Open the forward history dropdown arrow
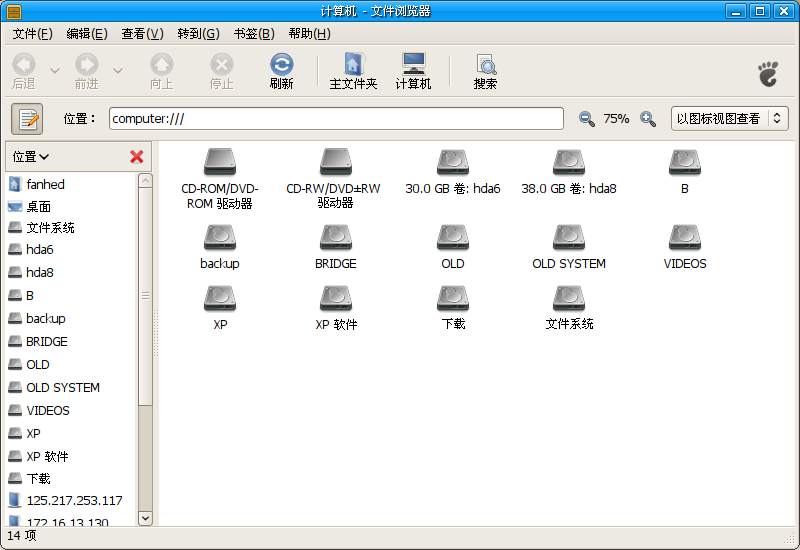Screen dimensions: 800x550 (x=118, y=71)
